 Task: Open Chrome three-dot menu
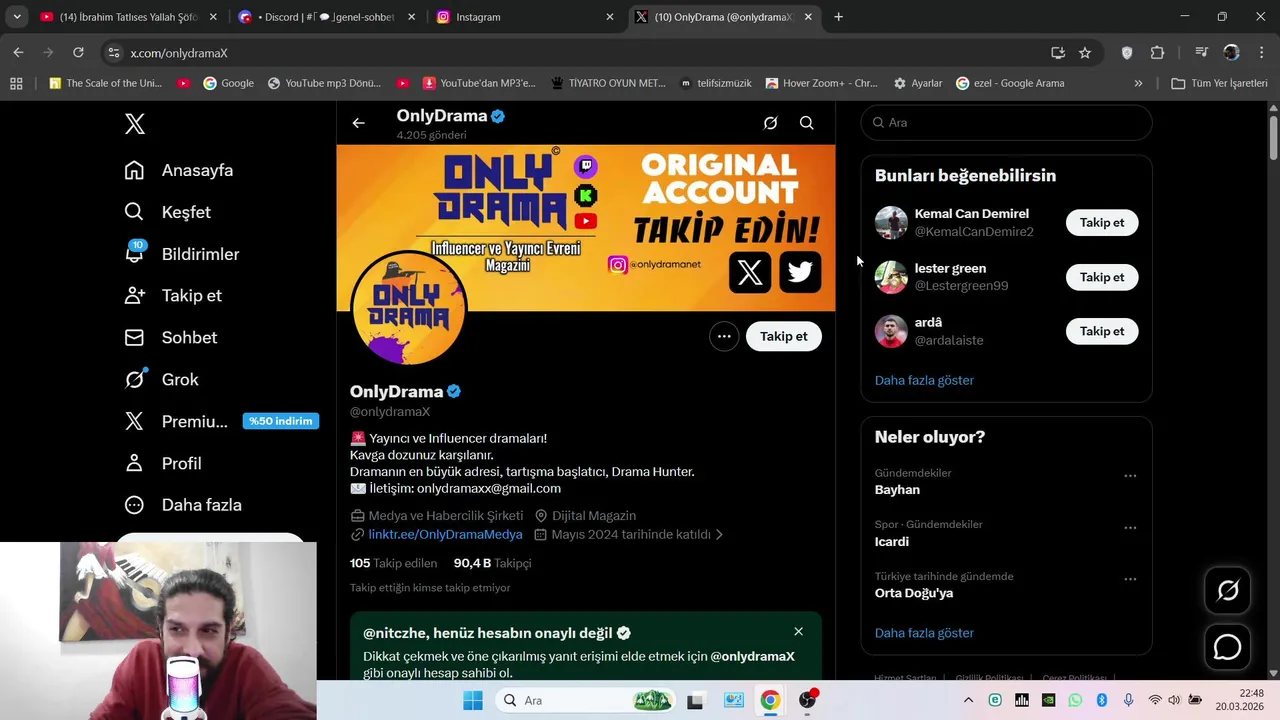point(1260,53)
